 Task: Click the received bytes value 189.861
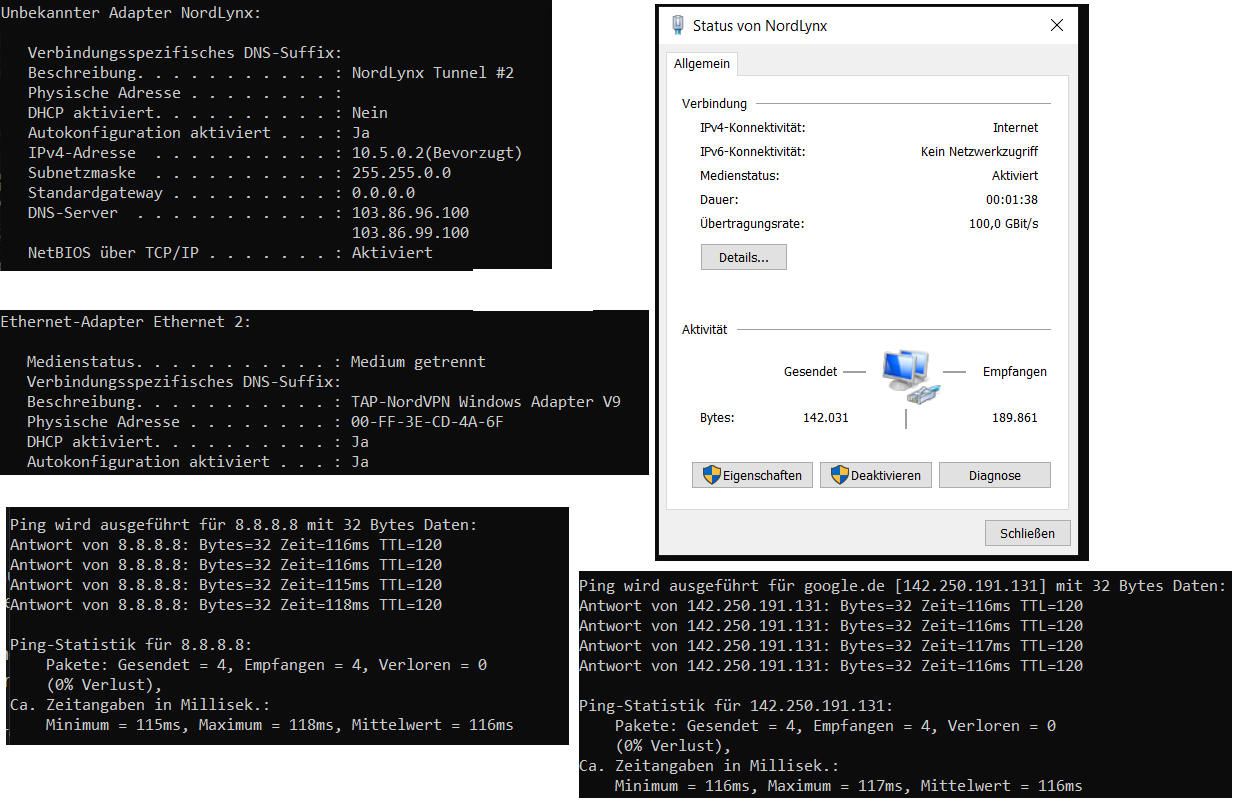click(1014, 418)
